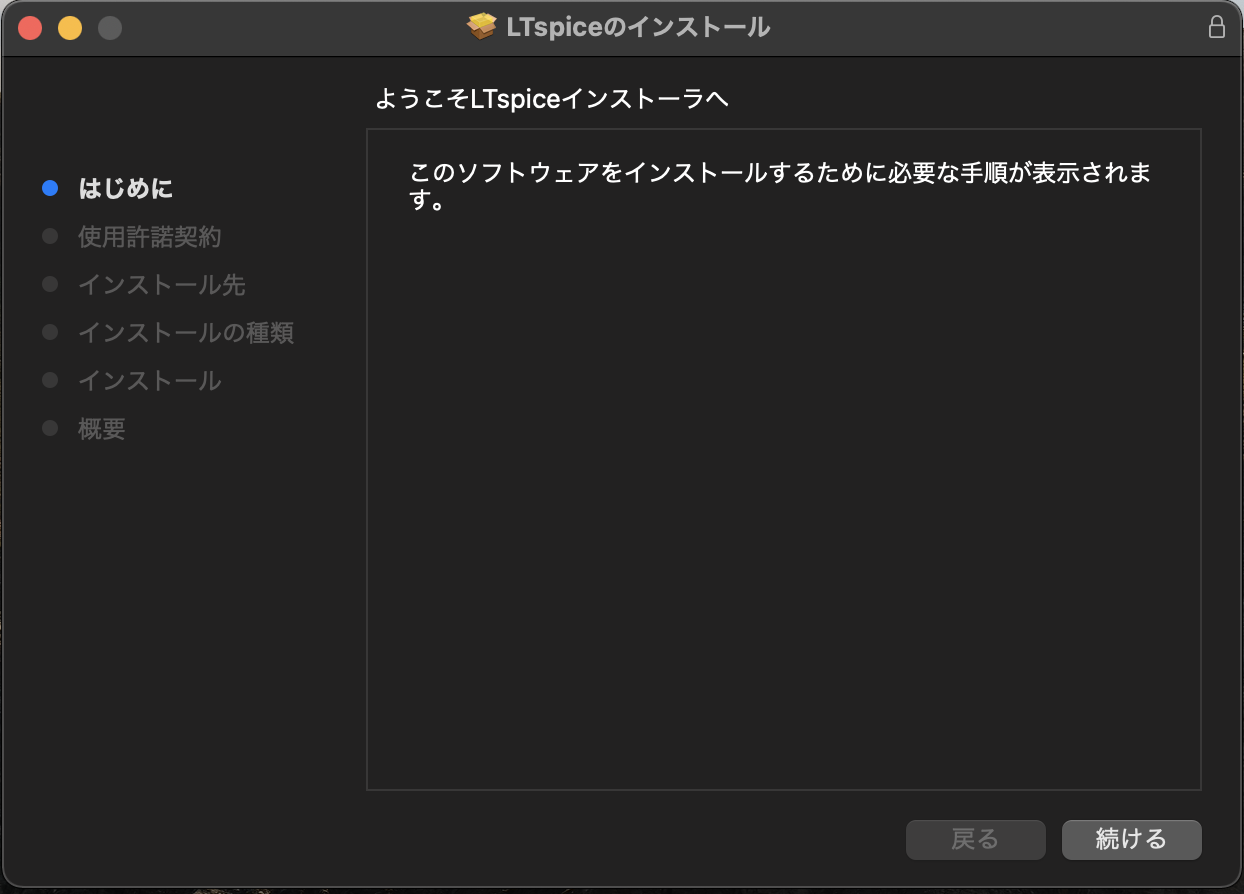Viewport: 1244px width, 894px height.
Task: Select the インストールの種類 step
Action: click(186, 333)
